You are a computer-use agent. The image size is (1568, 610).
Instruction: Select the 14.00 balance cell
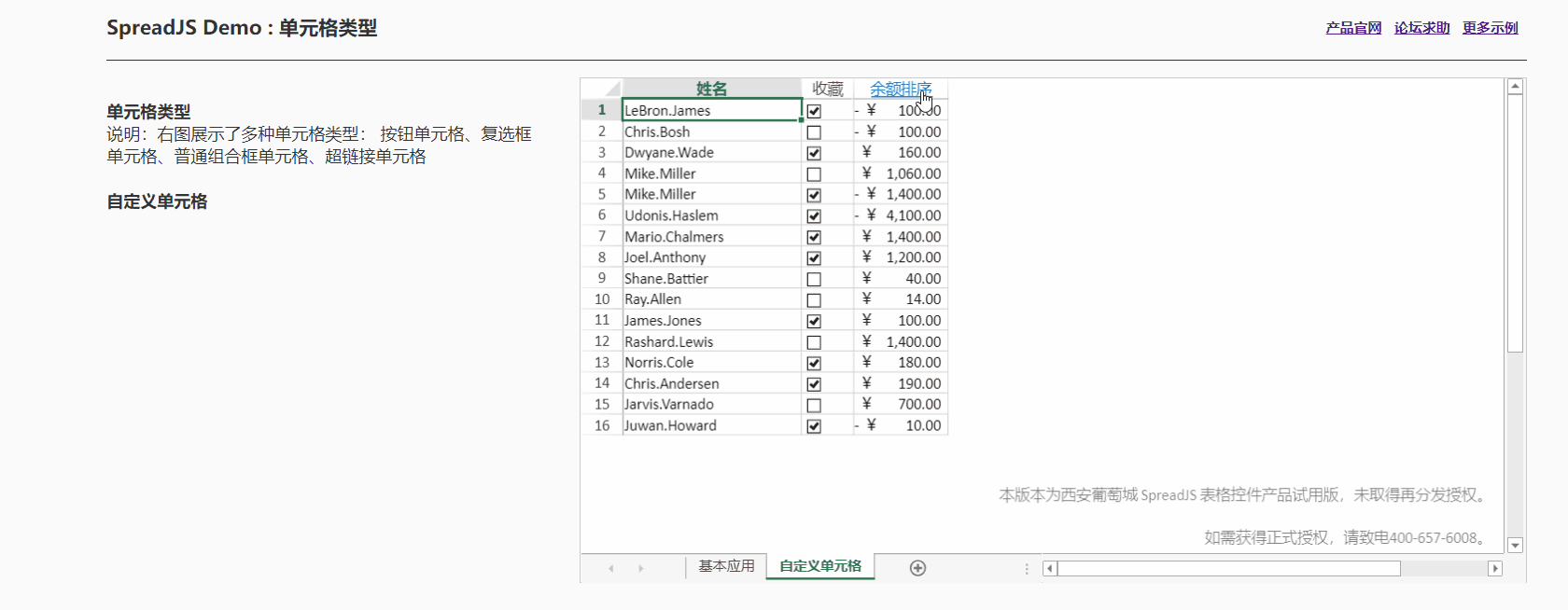pyautogui.click(x=901, y=299)
